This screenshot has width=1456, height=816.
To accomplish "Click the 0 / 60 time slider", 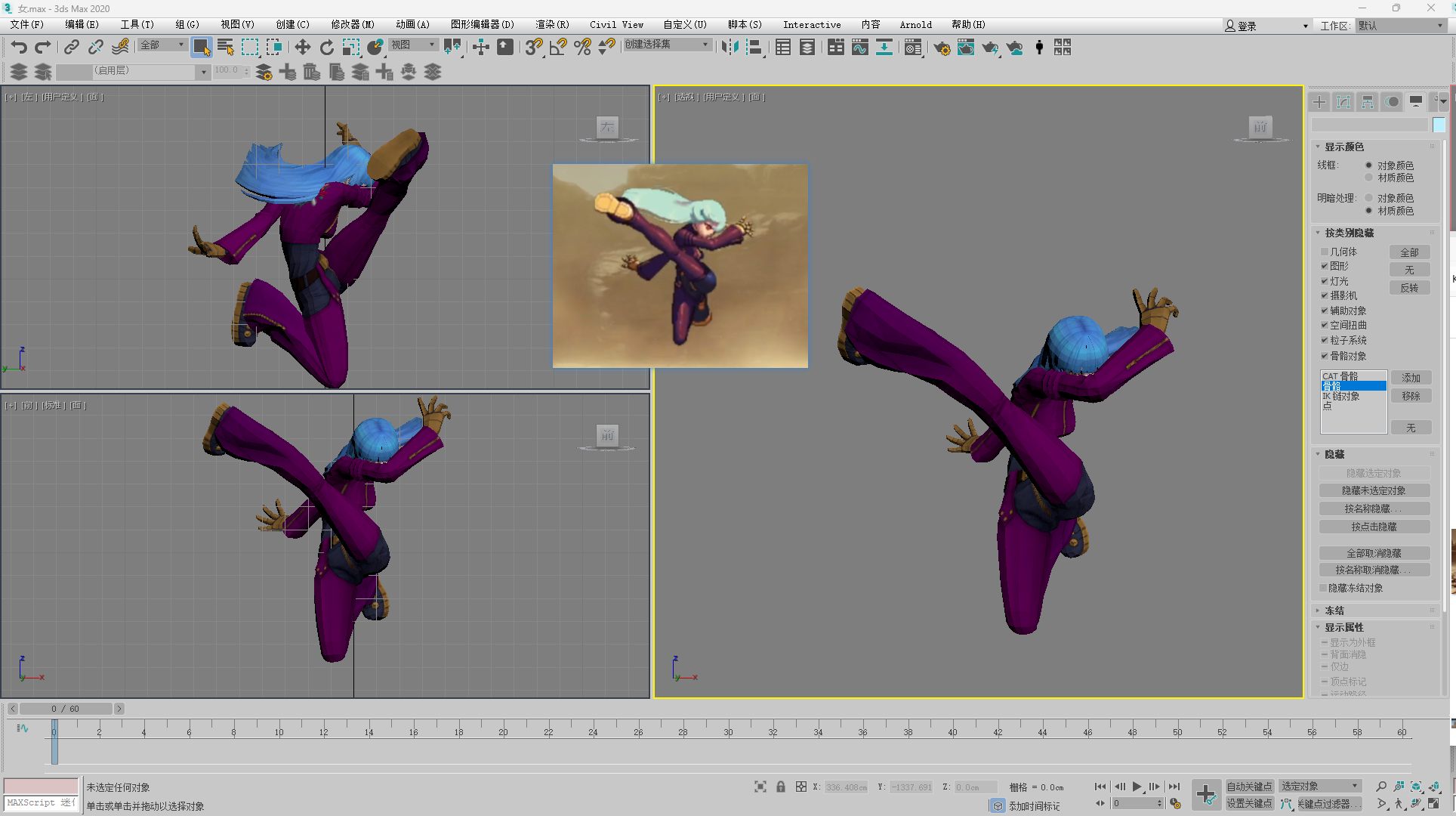I will click(x=66, y=709).
